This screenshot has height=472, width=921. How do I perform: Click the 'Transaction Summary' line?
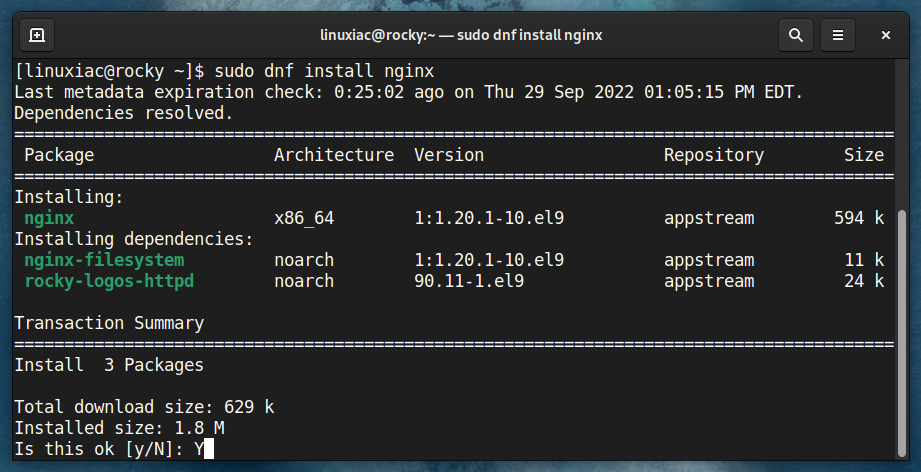[109, 323]
